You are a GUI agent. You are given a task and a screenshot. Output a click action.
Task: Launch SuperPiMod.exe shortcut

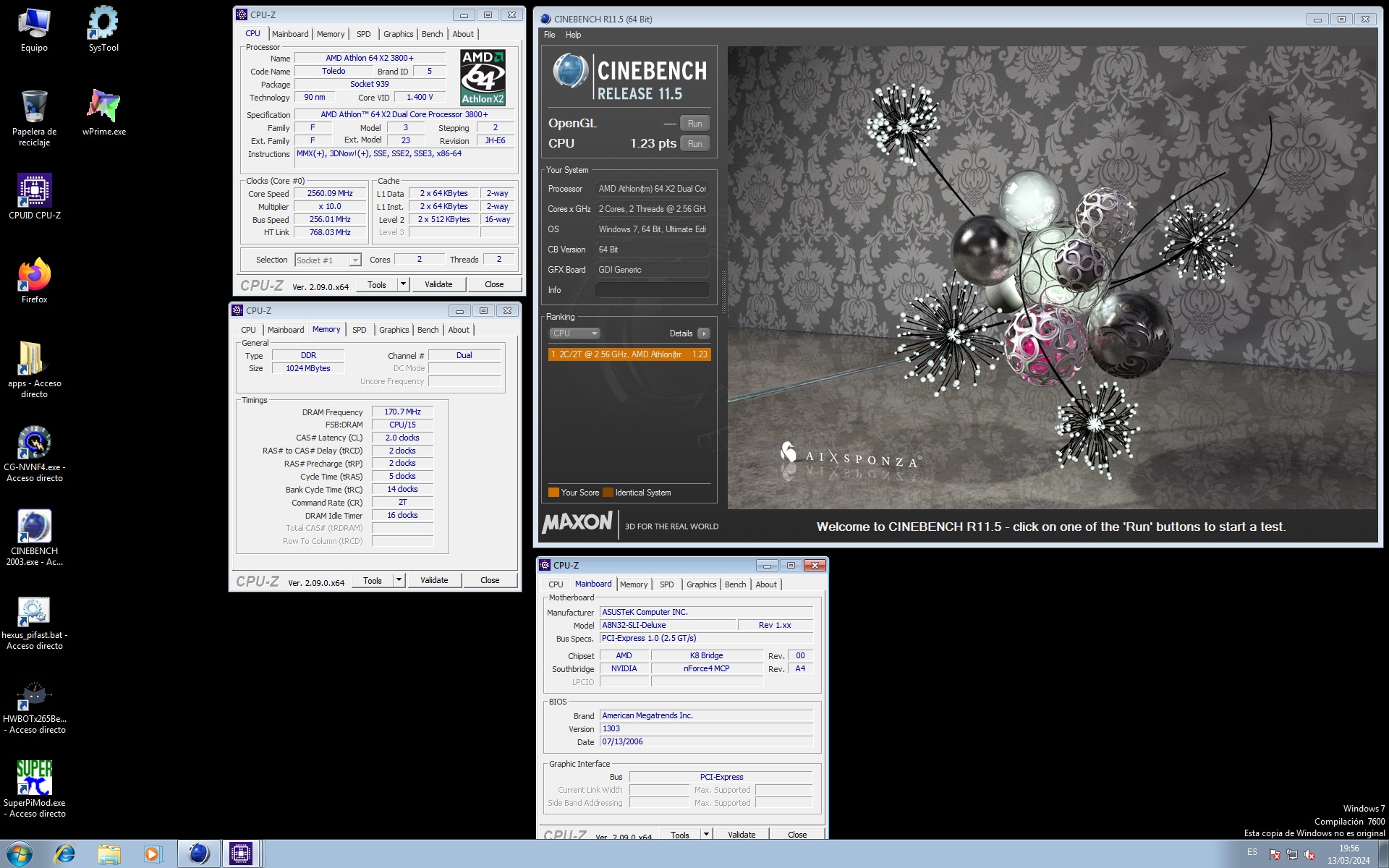(x=34, y=789)
